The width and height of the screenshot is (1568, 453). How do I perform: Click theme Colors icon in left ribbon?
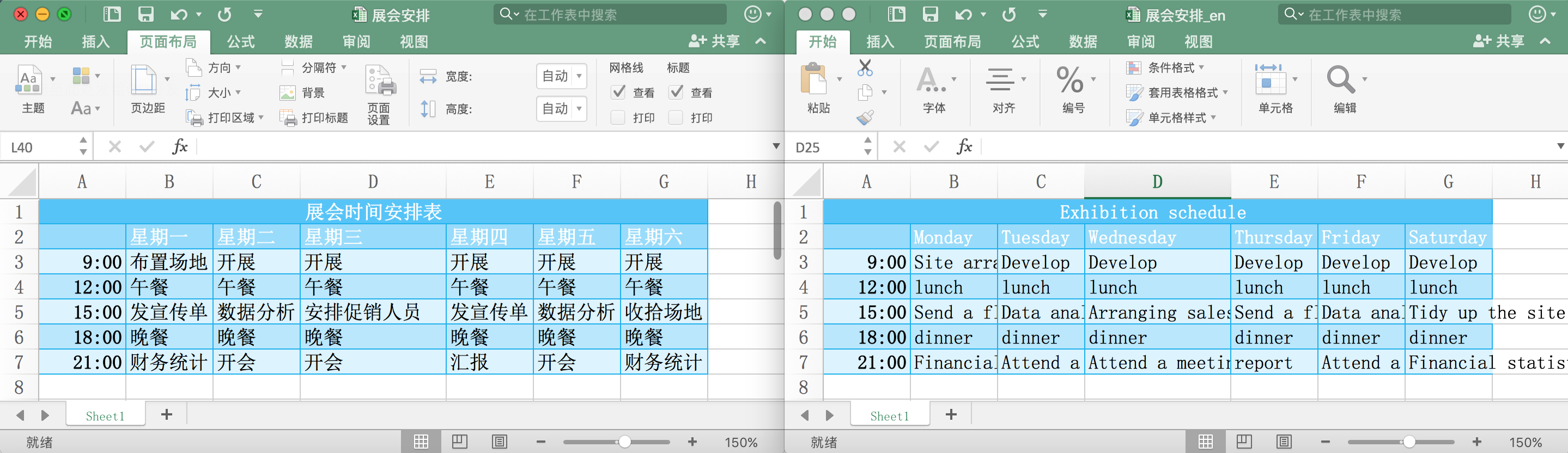tap(81, 76)
